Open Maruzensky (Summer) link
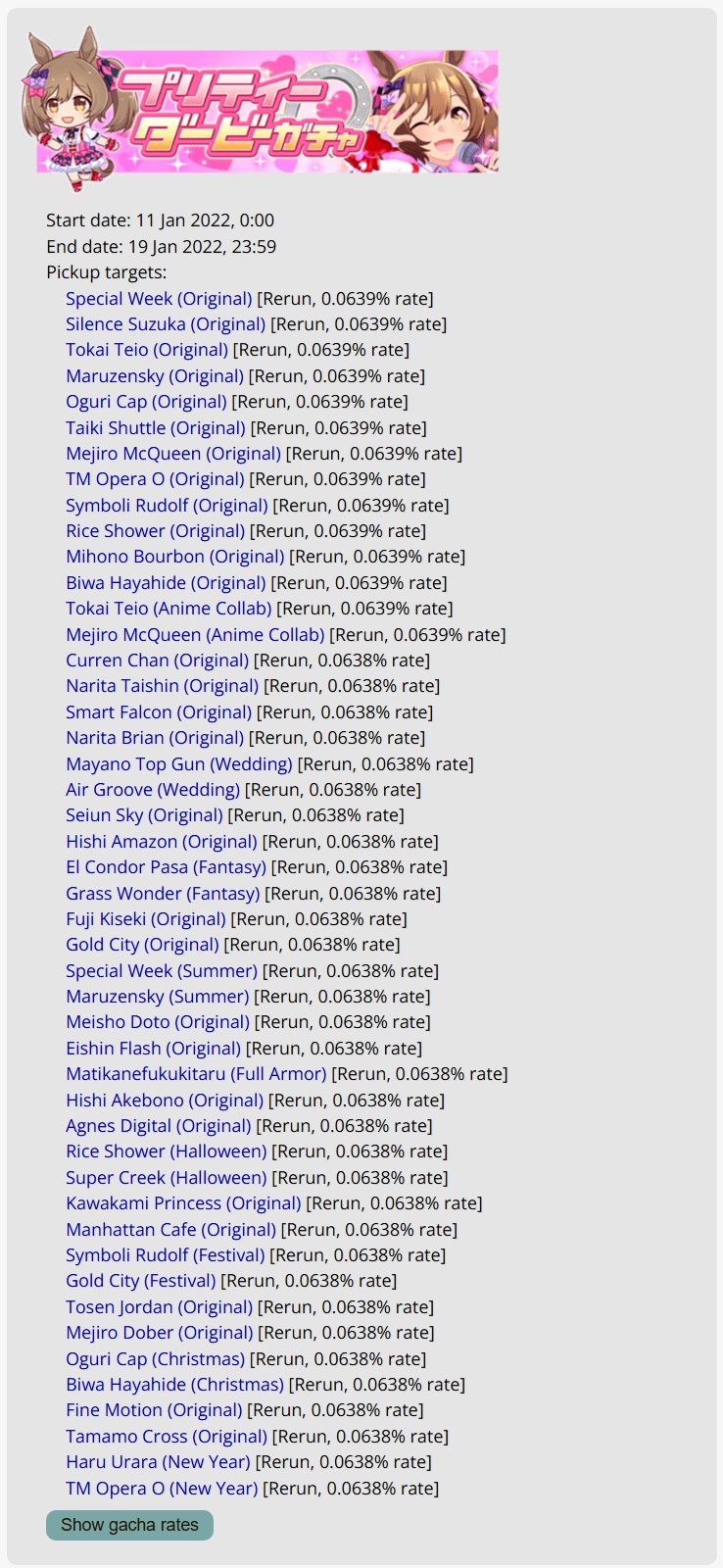Viewport: 723px width, 1568px height. coord(158,997)
